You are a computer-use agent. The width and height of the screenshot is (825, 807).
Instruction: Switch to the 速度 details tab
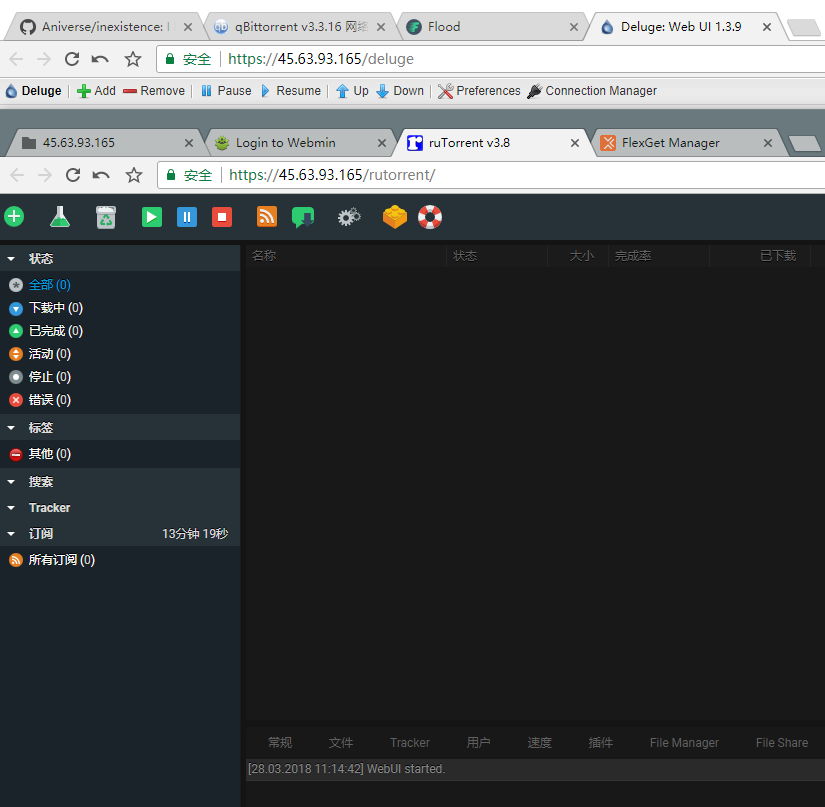click(539, 743)
